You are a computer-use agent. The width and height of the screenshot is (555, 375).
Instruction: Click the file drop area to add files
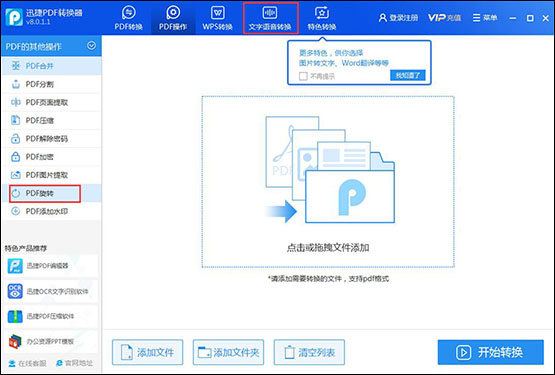(328, 182)
